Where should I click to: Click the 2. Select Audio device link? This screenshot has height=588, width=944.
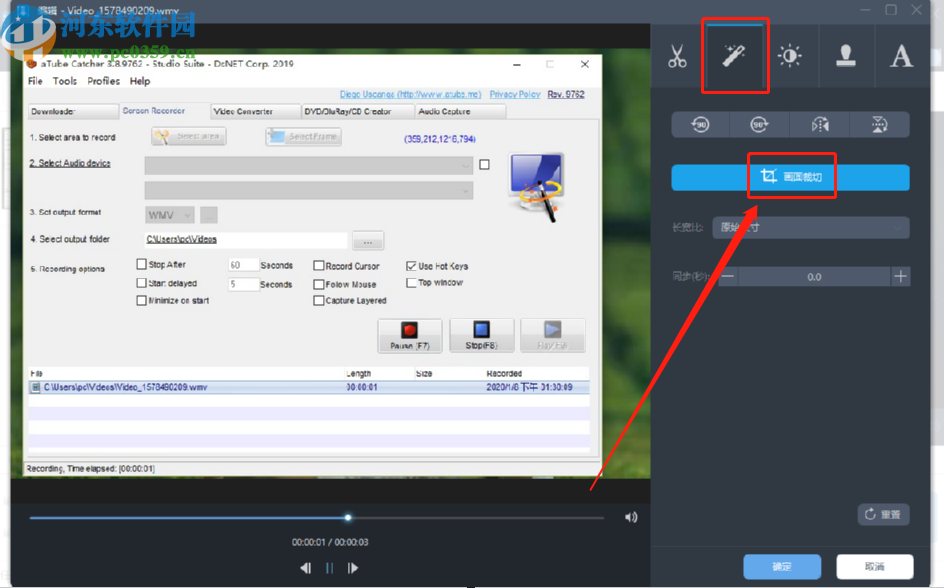point(70,163)
